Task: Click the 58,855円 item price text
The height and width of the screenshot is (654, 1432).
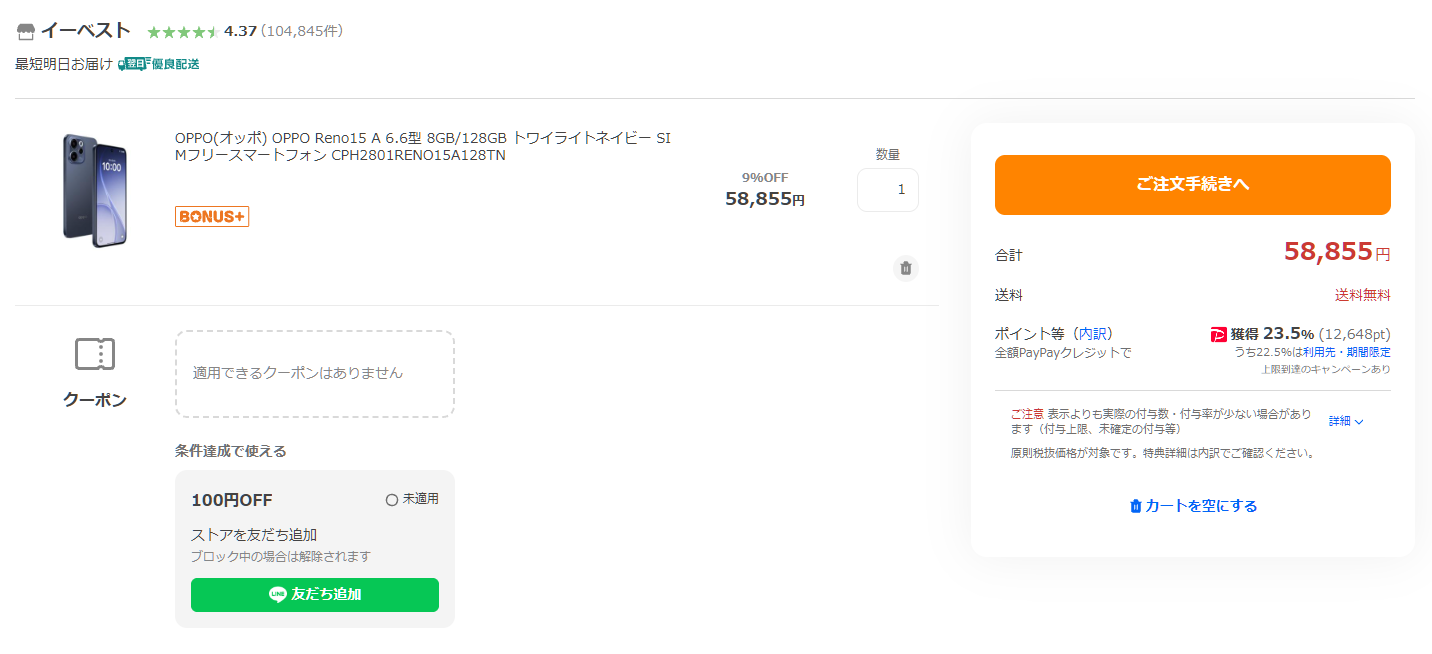Action: pyautogui.click(x=765, y=199)
